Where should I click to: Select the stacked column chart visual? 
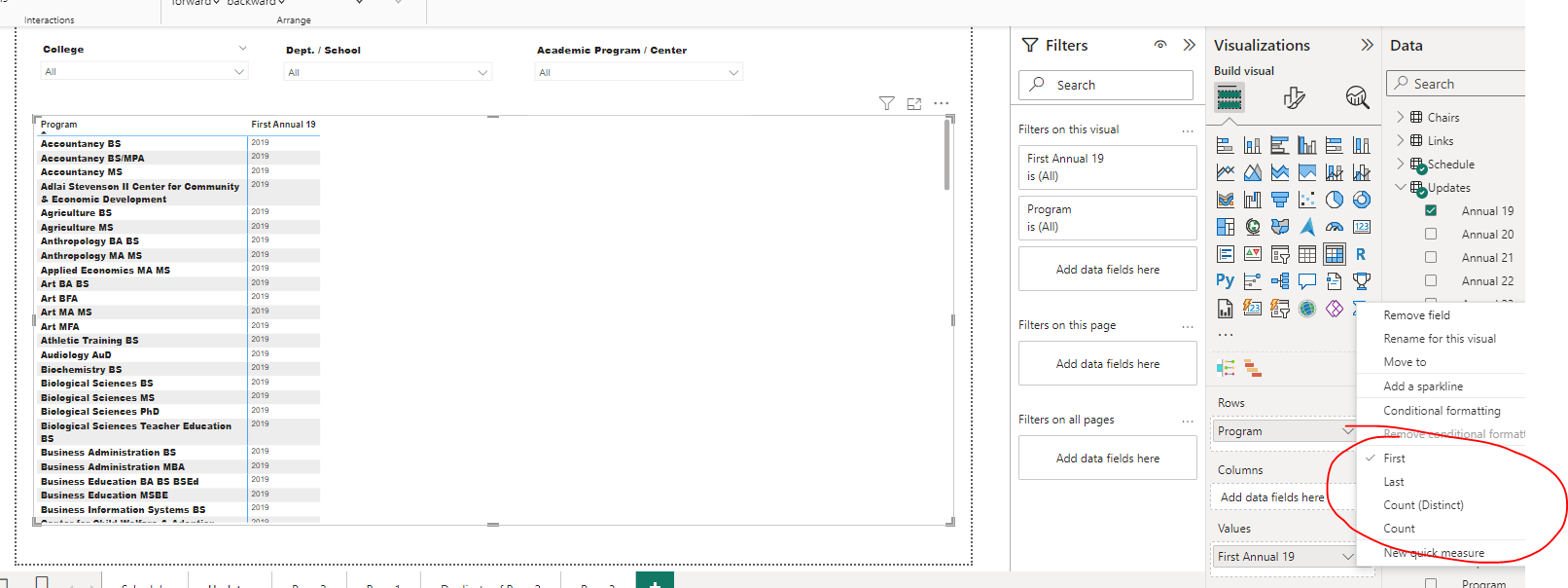pyautogui.click(x=1253, y=145)
